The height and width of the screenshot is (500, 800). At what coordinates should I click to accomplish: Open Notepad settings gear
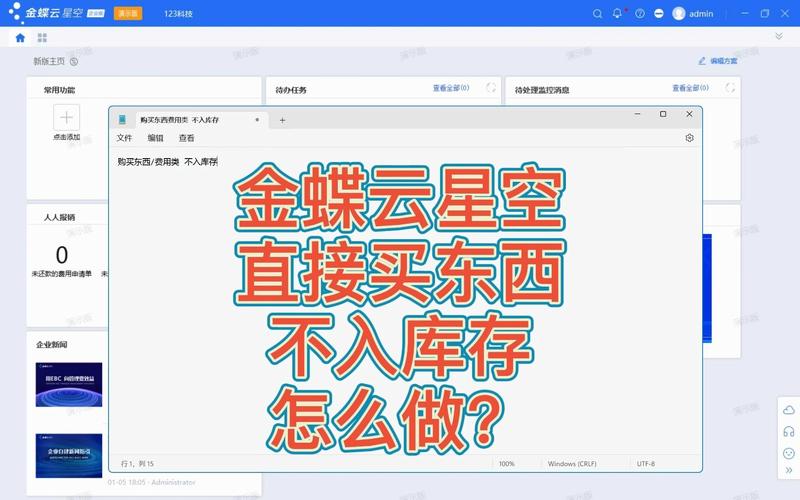click(x=689, y=138)
